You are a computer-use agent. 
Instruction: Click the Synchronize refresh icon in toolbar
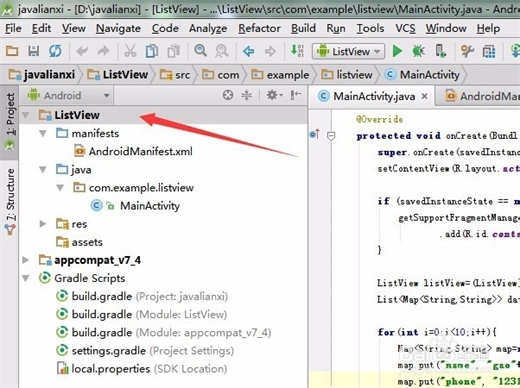pos(55,51)
